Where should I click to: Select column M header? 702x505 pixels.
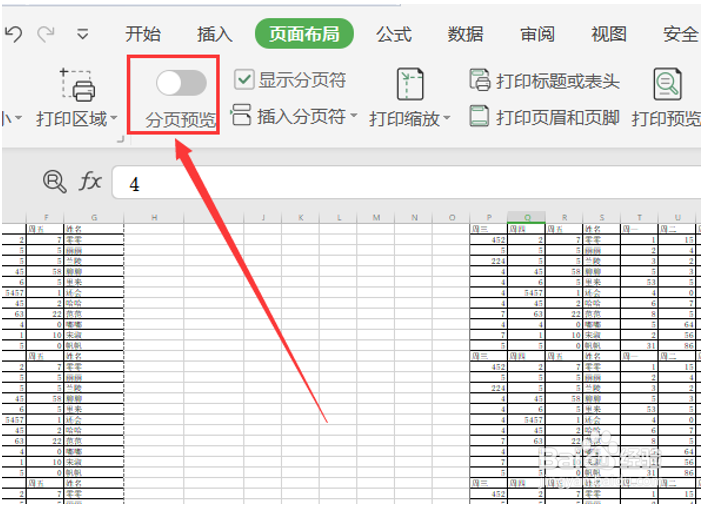click(x=376, y=218)
